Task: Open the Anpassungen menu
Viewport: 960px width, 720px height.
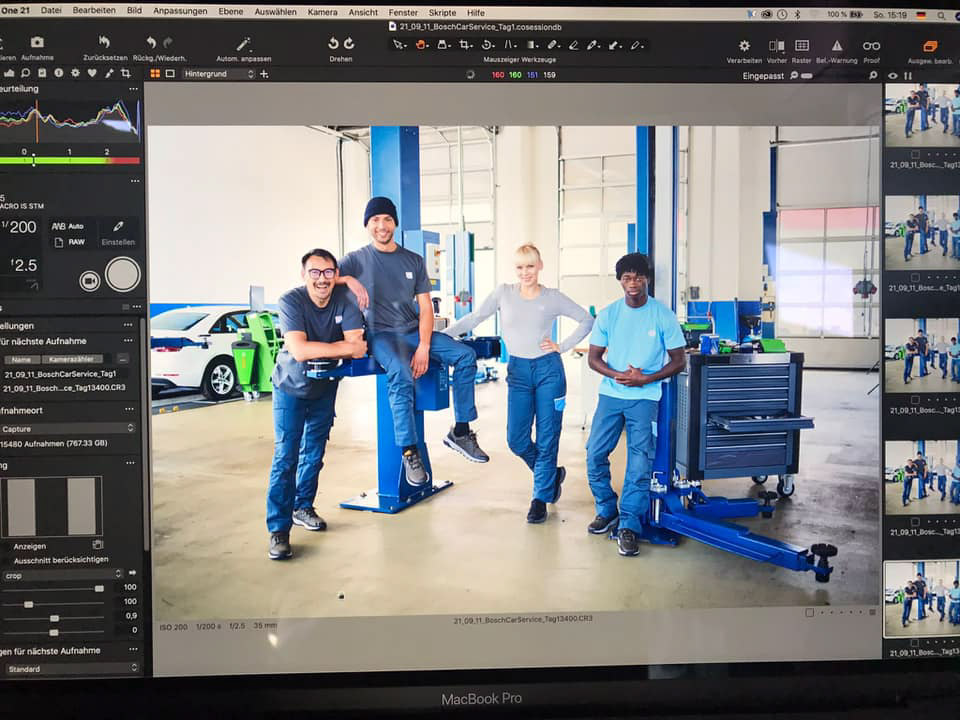Action: [x=180, y=11]
